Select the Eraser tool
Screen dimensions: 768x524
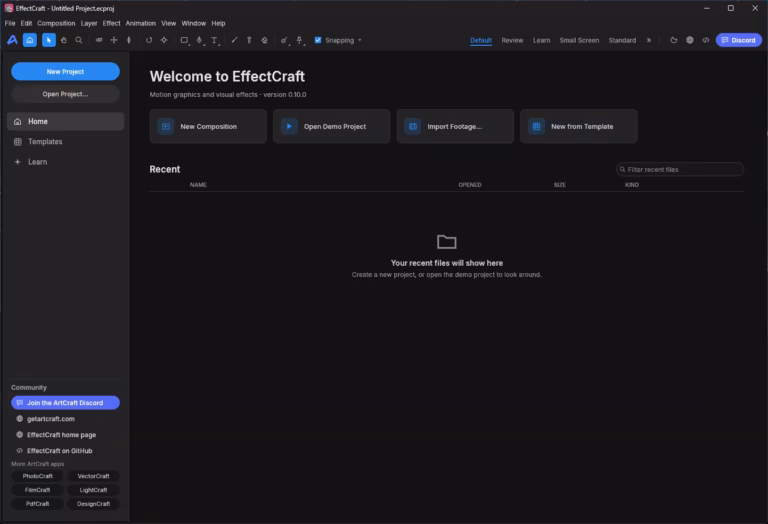(264, 40)
